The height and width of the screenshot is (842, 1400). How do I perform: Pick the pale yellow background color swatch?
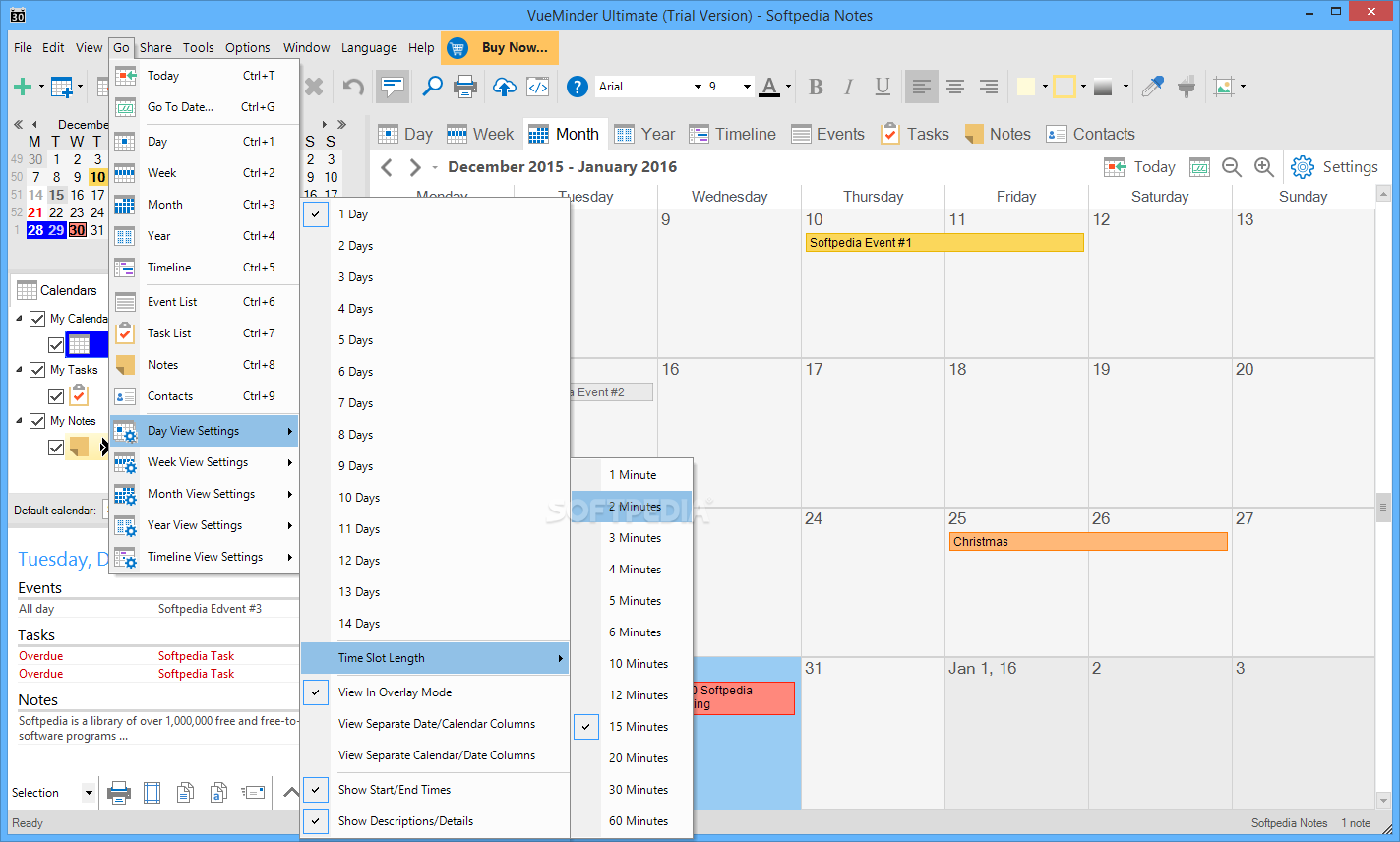coord(1025,87)
